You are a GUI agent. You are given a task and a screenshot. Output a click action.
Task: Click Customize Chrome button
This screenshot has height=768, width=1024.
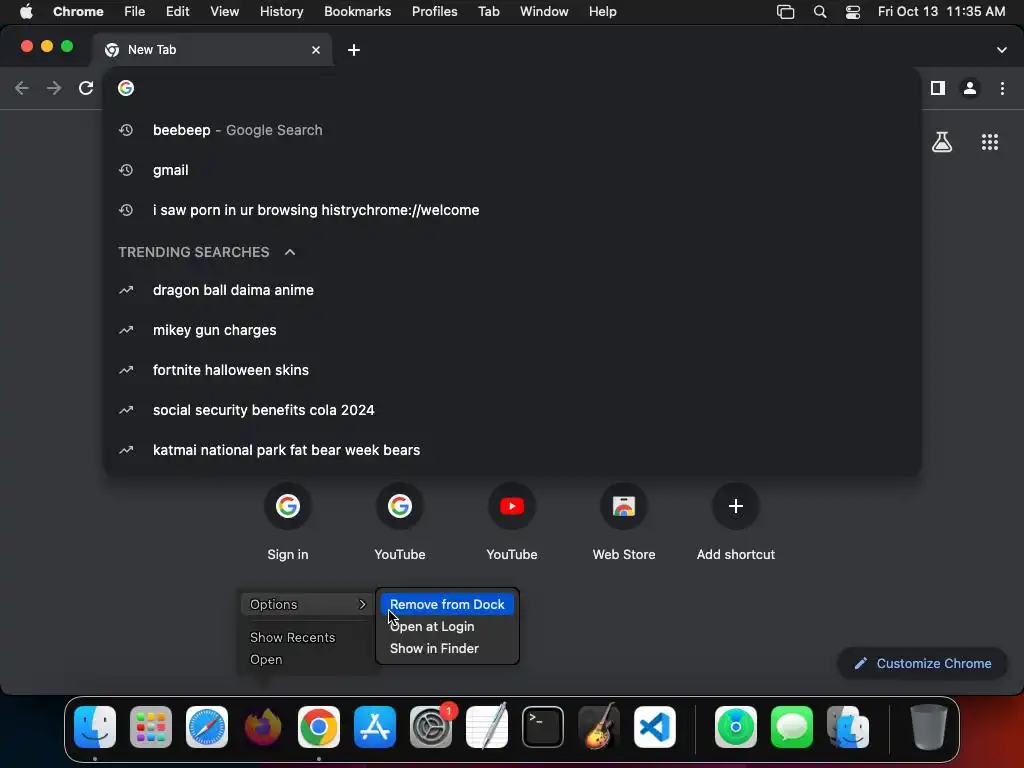click(x=922, y=664)
